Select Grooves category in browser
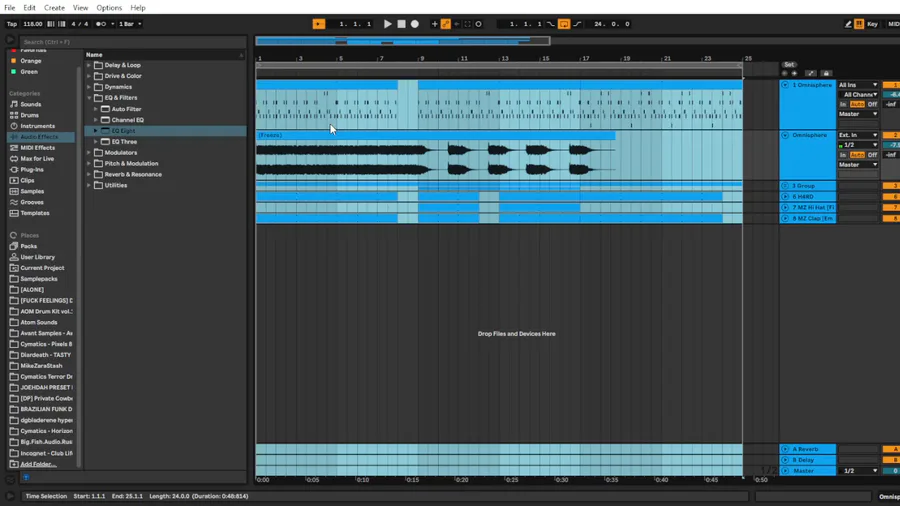This screenshot has width=900, height=506. point(32,203)
